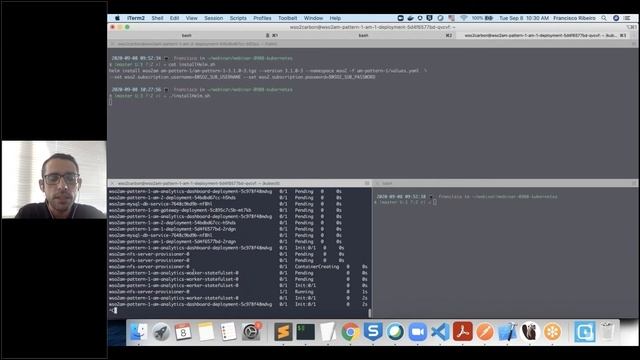The width and height of the screenshot is (640, 360).
Task: Open Notification Center icon
Action: (x=627, y=18)
